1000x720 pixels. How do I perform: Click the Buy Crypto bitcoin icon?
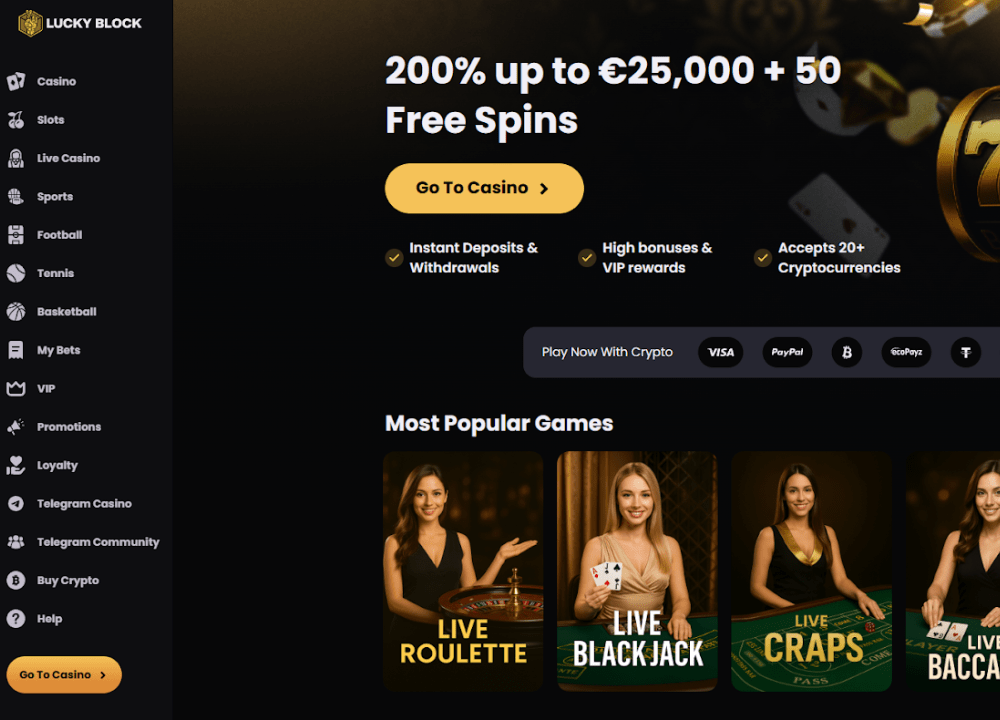coord(16,580)
